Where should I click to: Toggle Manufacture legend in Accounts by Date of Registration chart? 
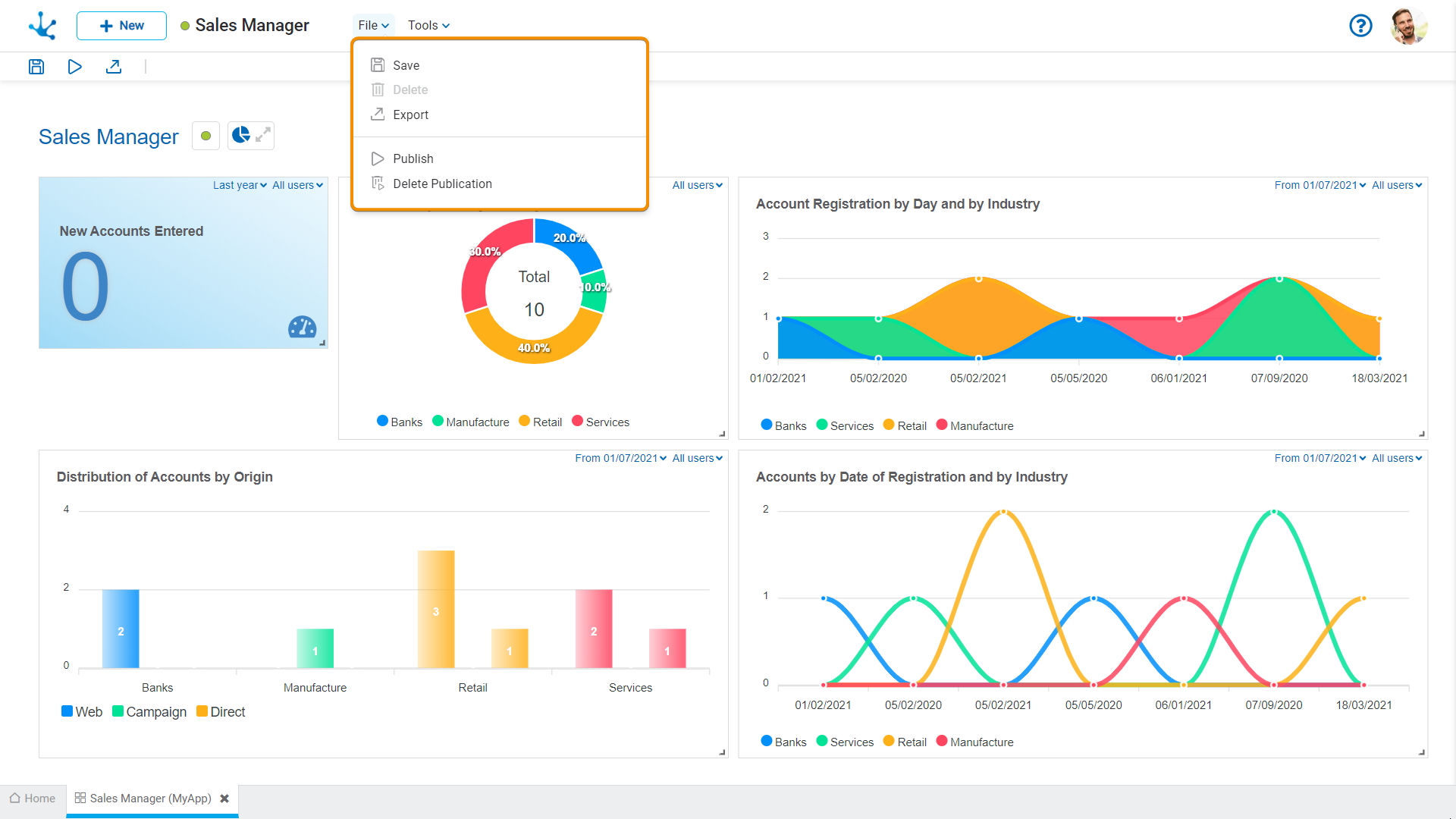(974, 742)
